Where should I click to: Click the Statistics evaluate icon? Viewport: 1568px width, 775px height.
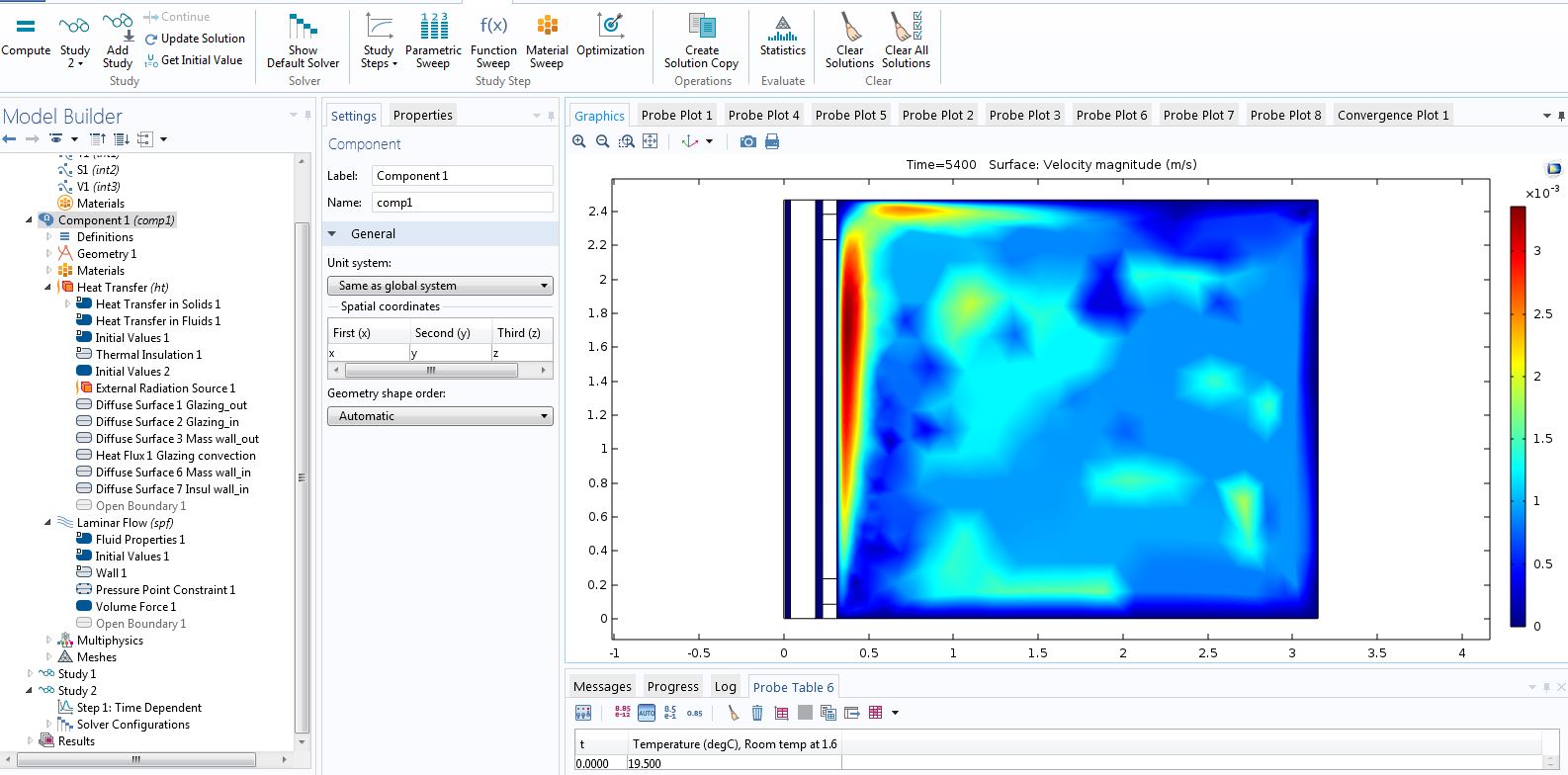tap(782, 28)
